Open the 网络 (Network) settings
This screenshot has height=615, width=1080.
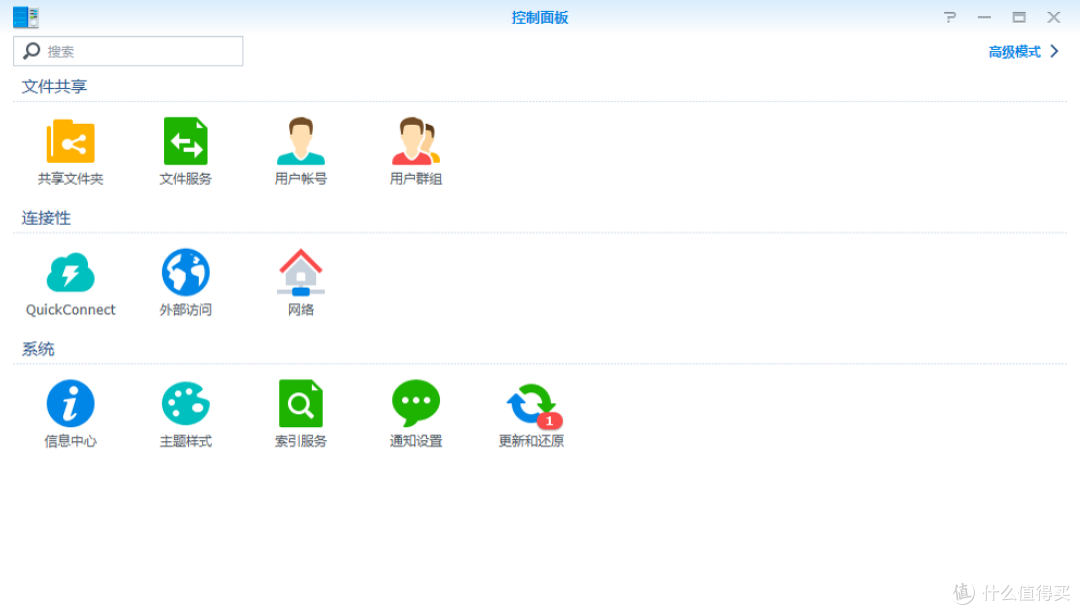[x=300, y=280]
